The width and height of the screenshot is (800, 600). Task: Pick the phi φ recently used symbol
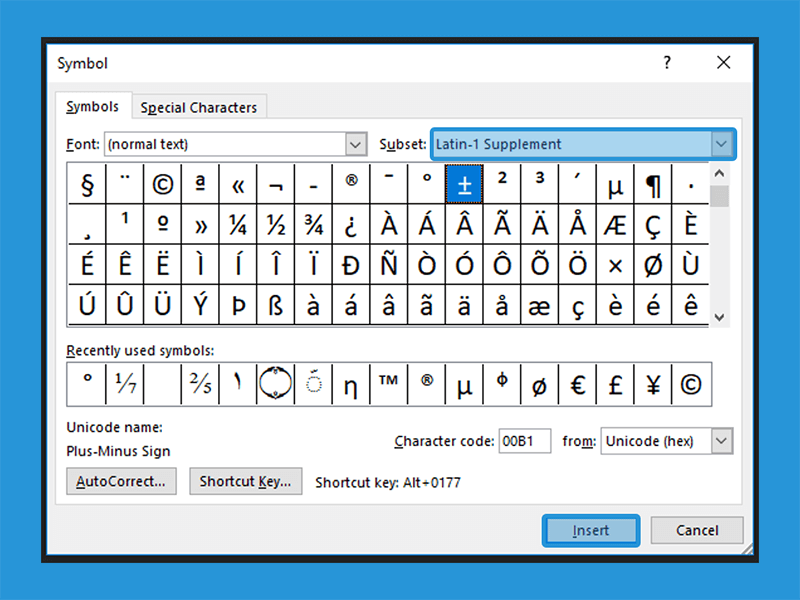502,384
